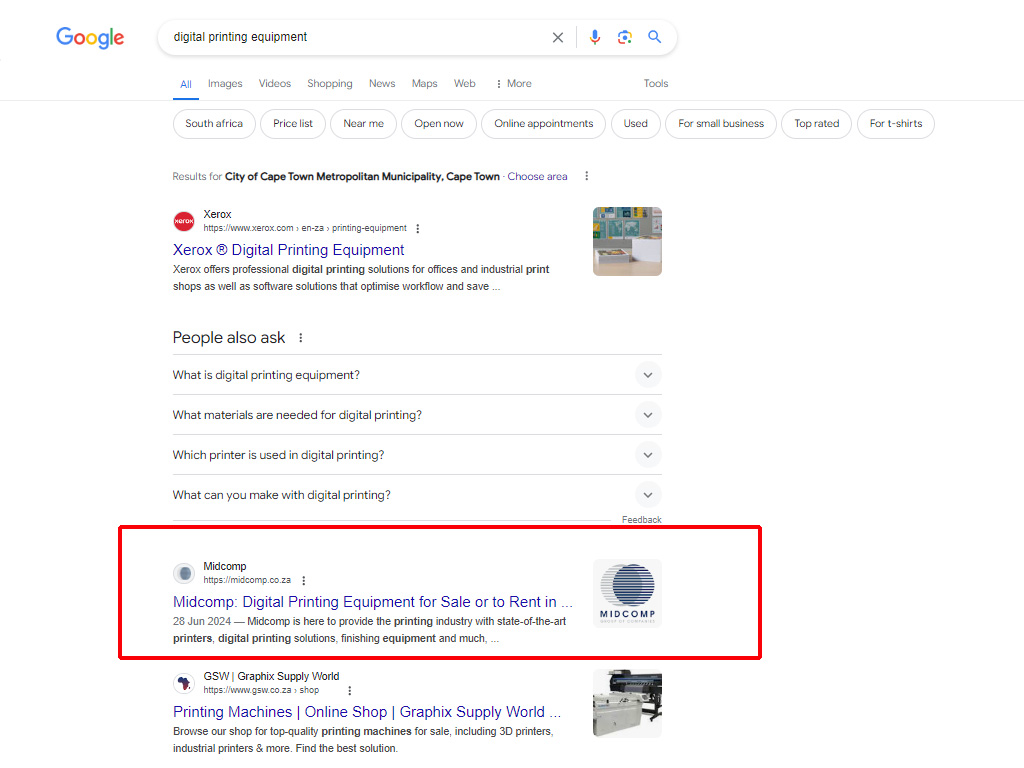This screenshot has width=1024, height=768.
Task: Toggle the Near me filter chip
Action: tap(363, 124)
